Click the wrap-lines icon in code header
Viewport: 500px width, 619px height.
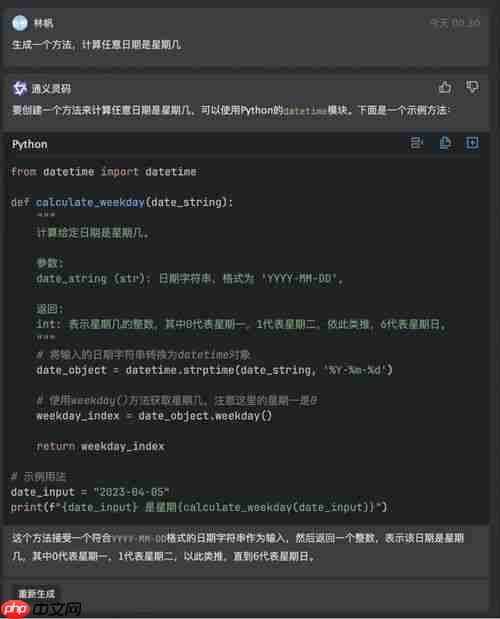(416, 143)
